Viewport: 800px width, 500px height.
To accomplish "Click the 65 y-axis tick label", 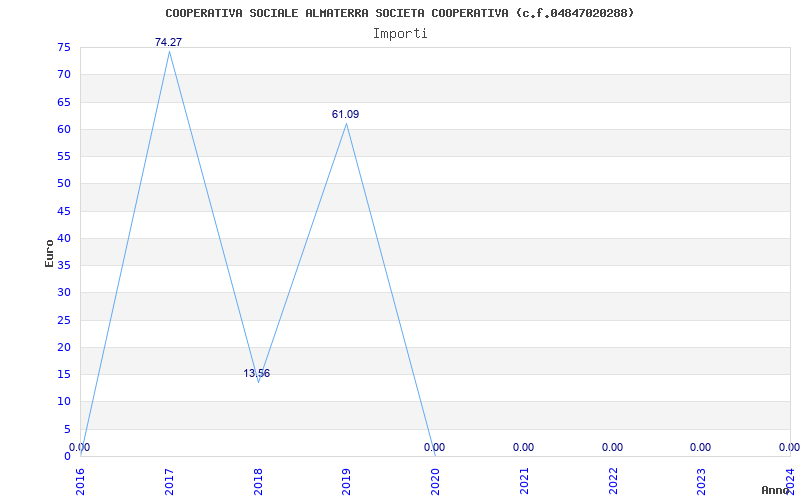I will click(x=64, y=102).
